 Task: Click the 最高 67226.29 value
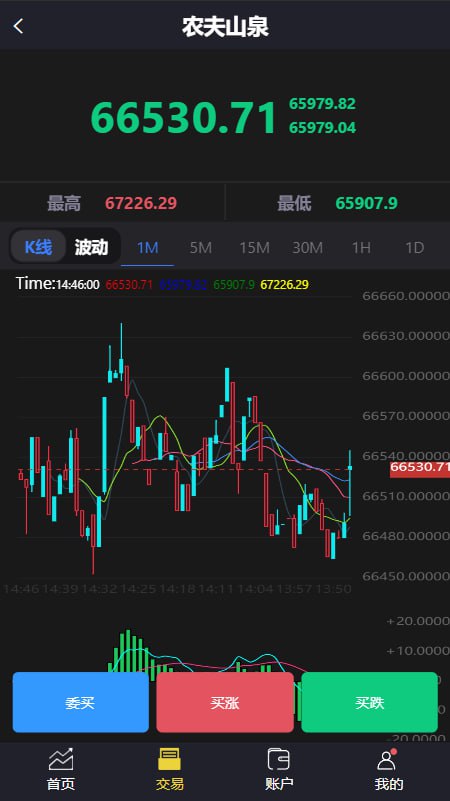(141, 203)
